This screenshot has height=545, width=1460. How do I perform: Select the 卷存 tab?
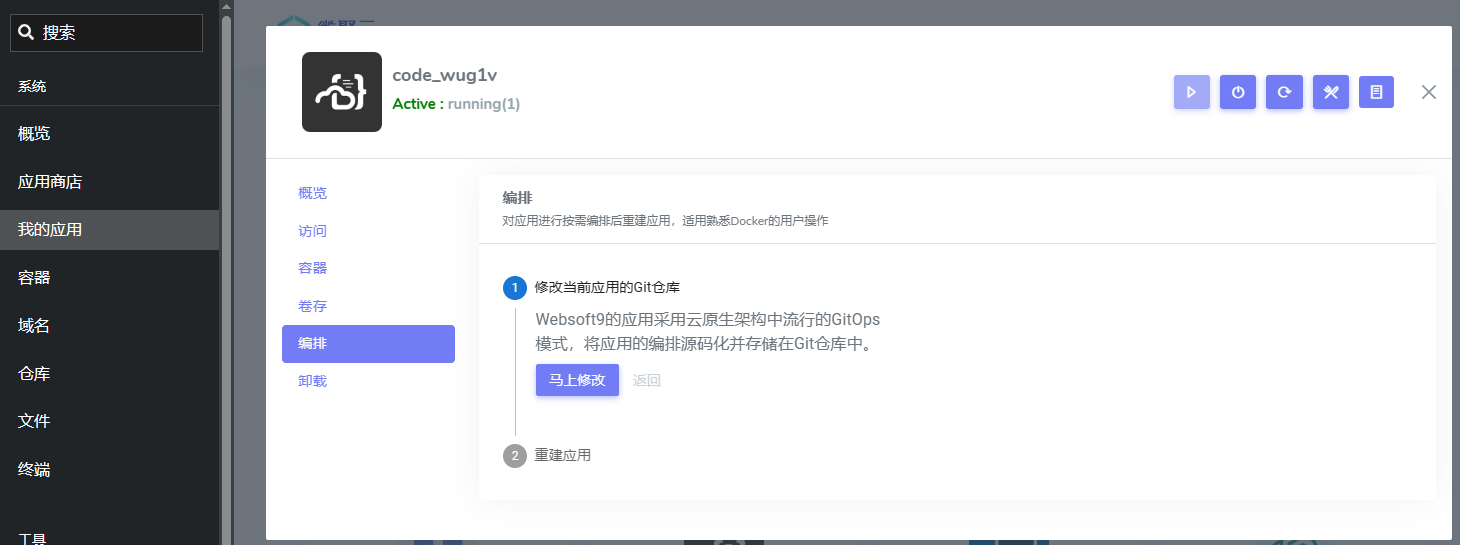coord(313,306)
